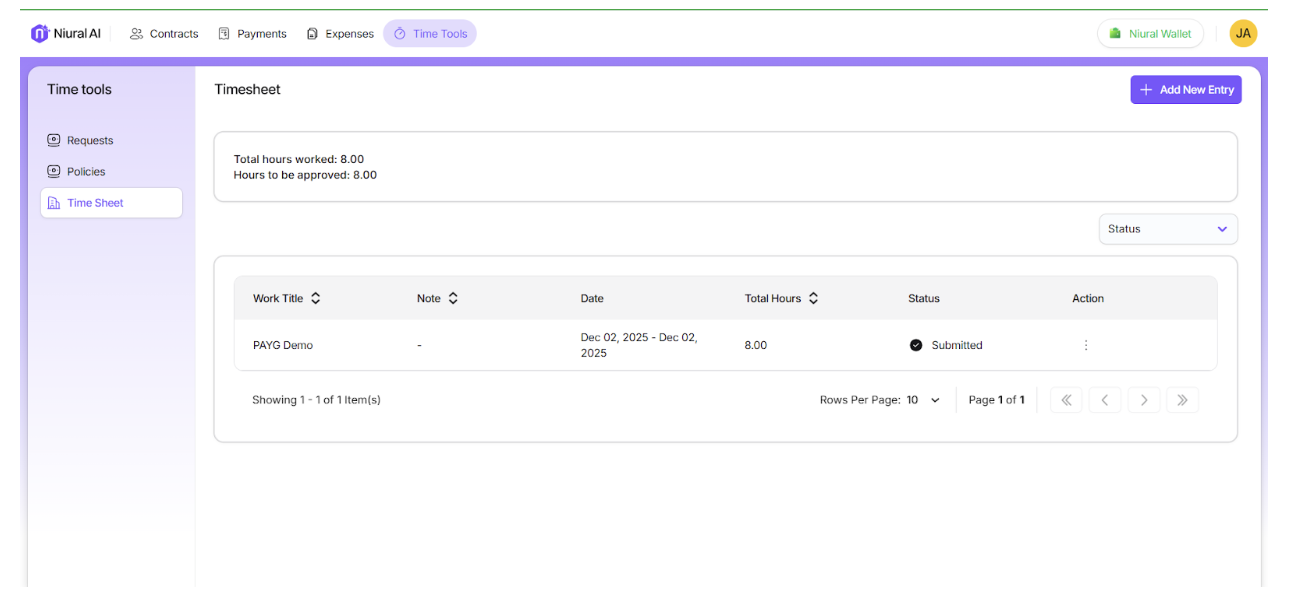Go to the next page arrow
This screenshot has width=1292, height=616.
pyautogui.click(x=1143, y=400)
